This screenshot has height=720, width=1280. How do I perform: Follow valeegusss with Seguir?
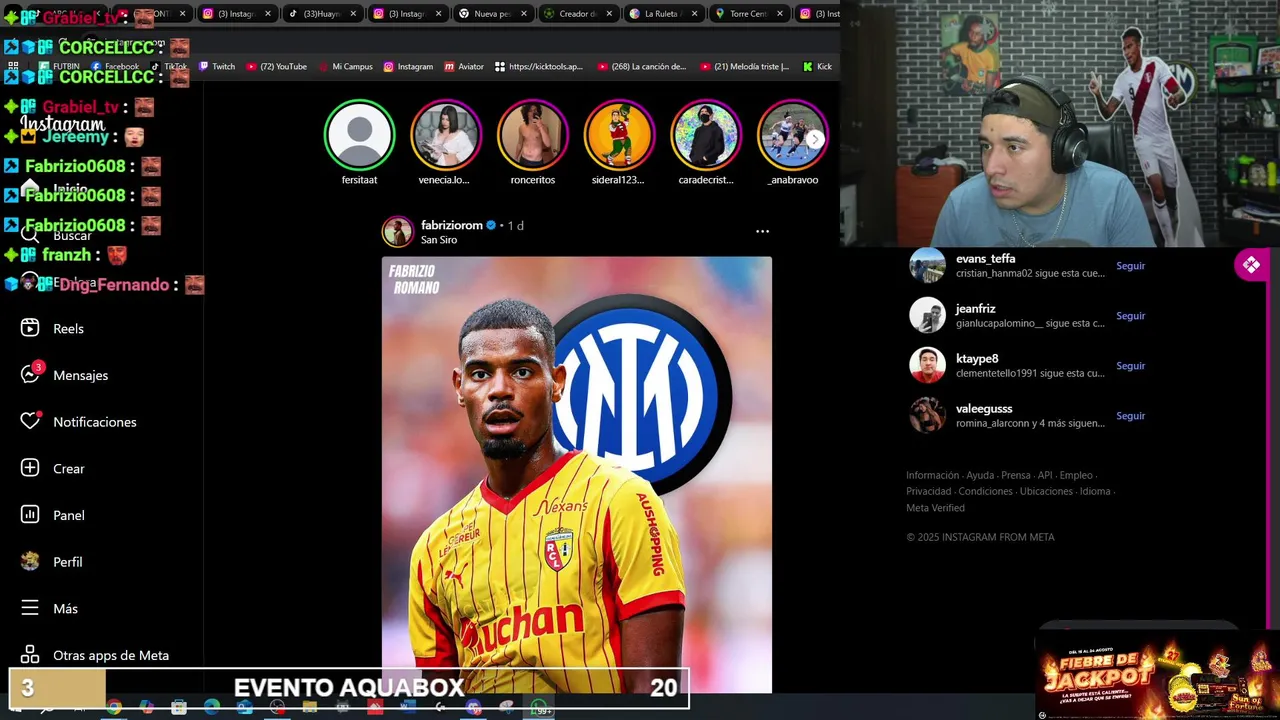click(1130, 416)
